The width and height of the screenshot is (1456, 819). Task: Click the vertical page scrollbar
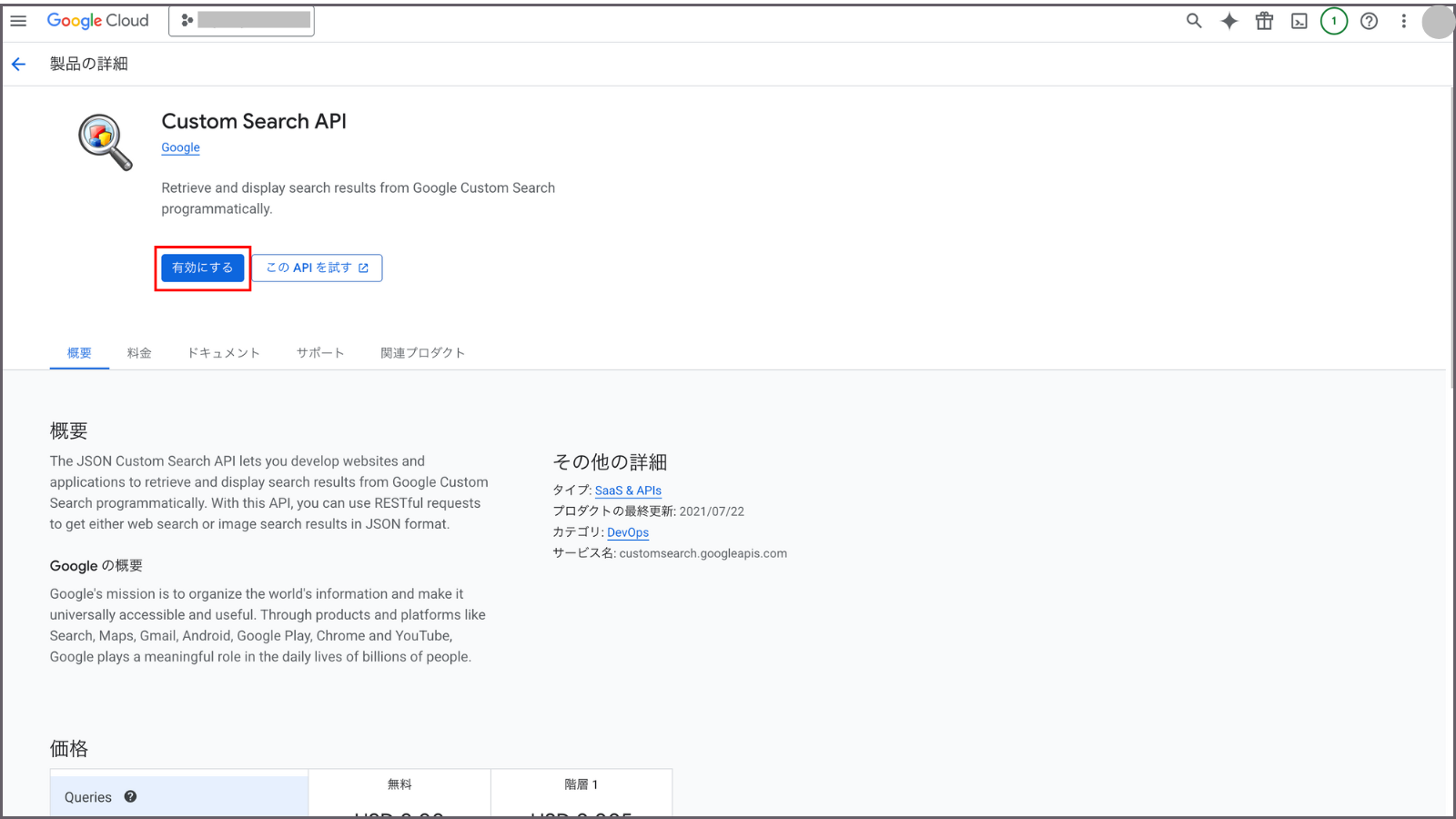pos(1451,238)
